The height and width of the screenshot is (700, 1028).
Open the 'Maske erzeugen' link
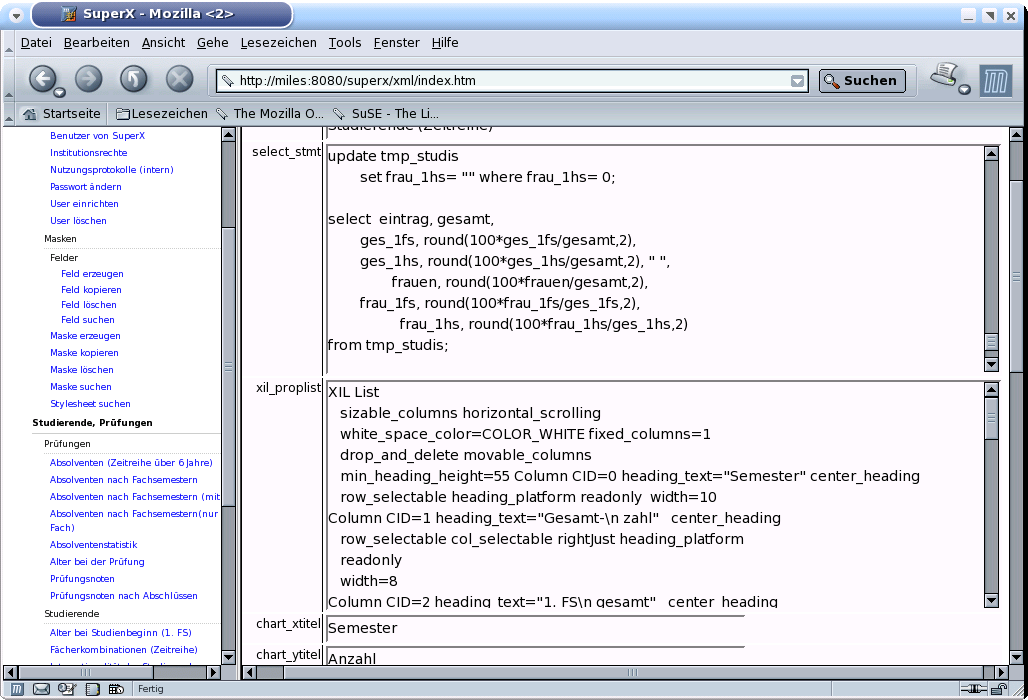(x=85, y=336)
